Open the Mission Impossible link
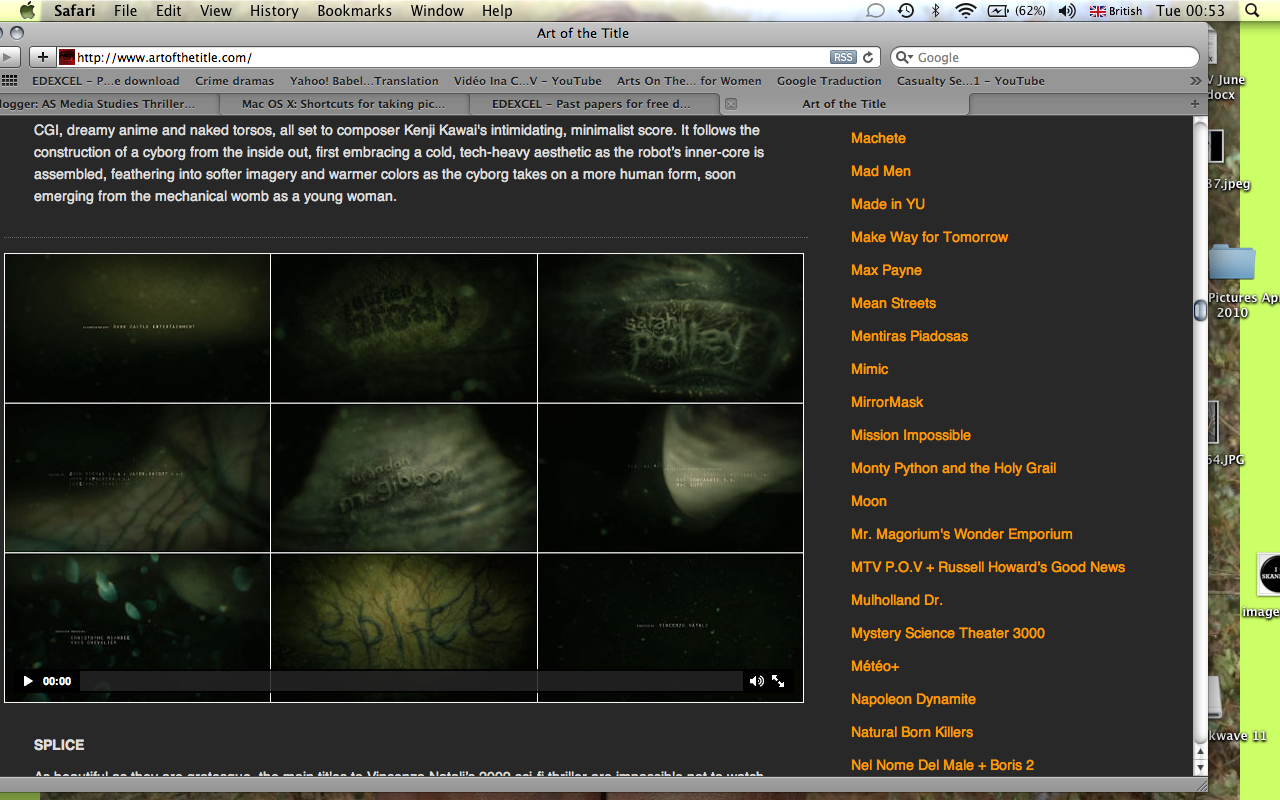Viewport: 1280px width, 800px height. tap(911, 435)
